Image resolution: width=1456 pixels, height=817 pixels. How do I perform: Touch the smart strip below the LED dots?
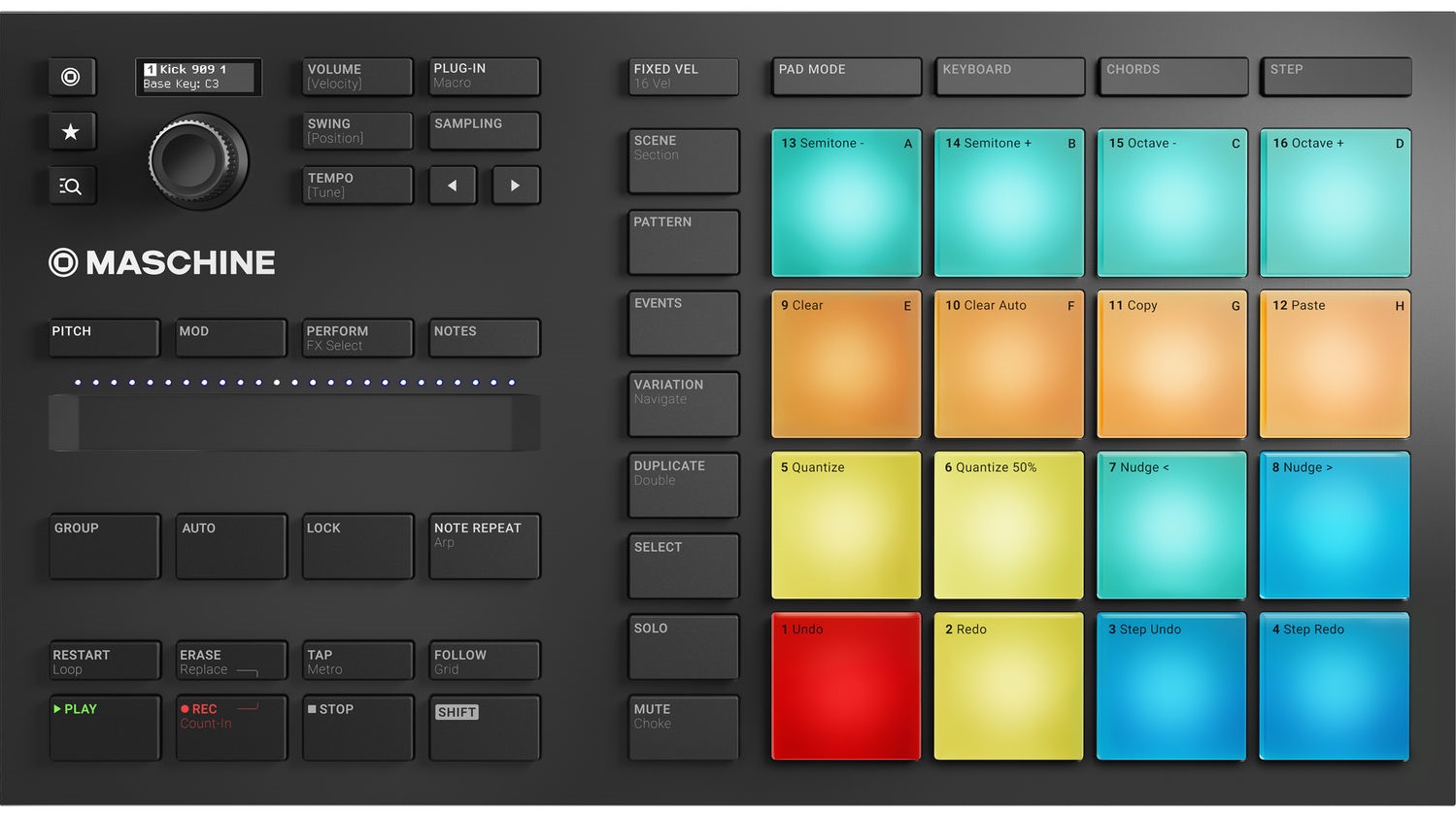pos(294,422)
